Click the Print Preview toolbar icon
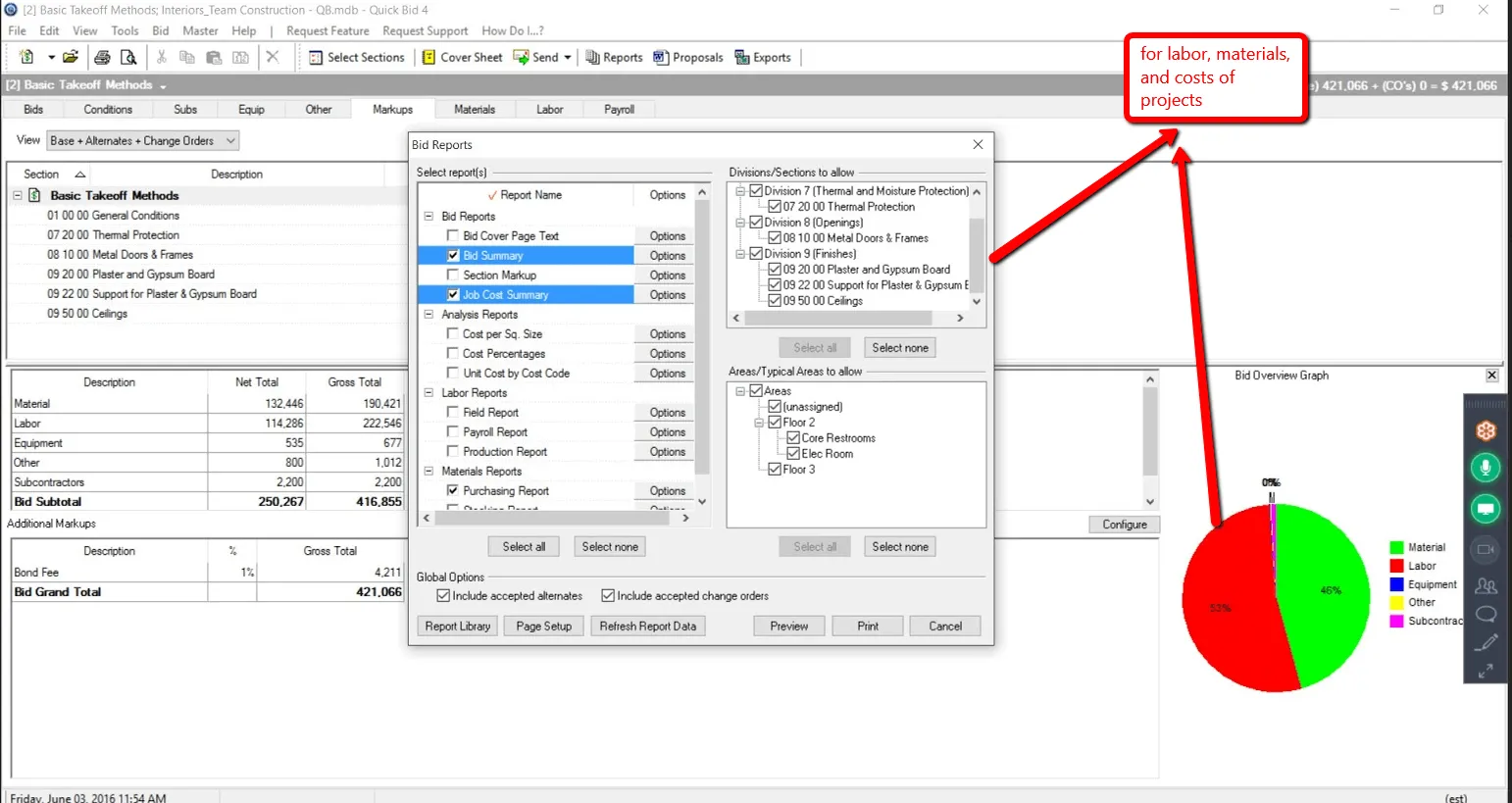 coord(127,57)
